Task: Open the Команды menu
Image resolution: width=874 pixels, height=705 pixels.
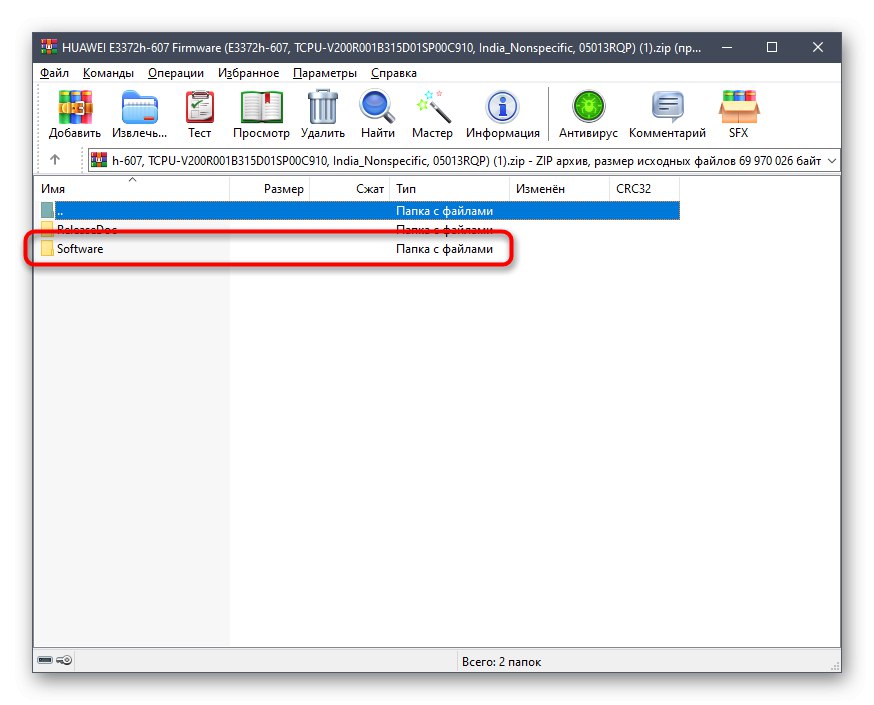Action: (x=108, y=73)
